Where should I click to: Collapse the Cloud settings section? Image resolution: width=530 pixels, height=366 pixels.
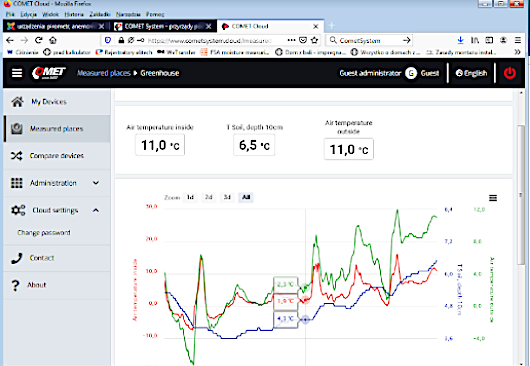pos(96,210)
